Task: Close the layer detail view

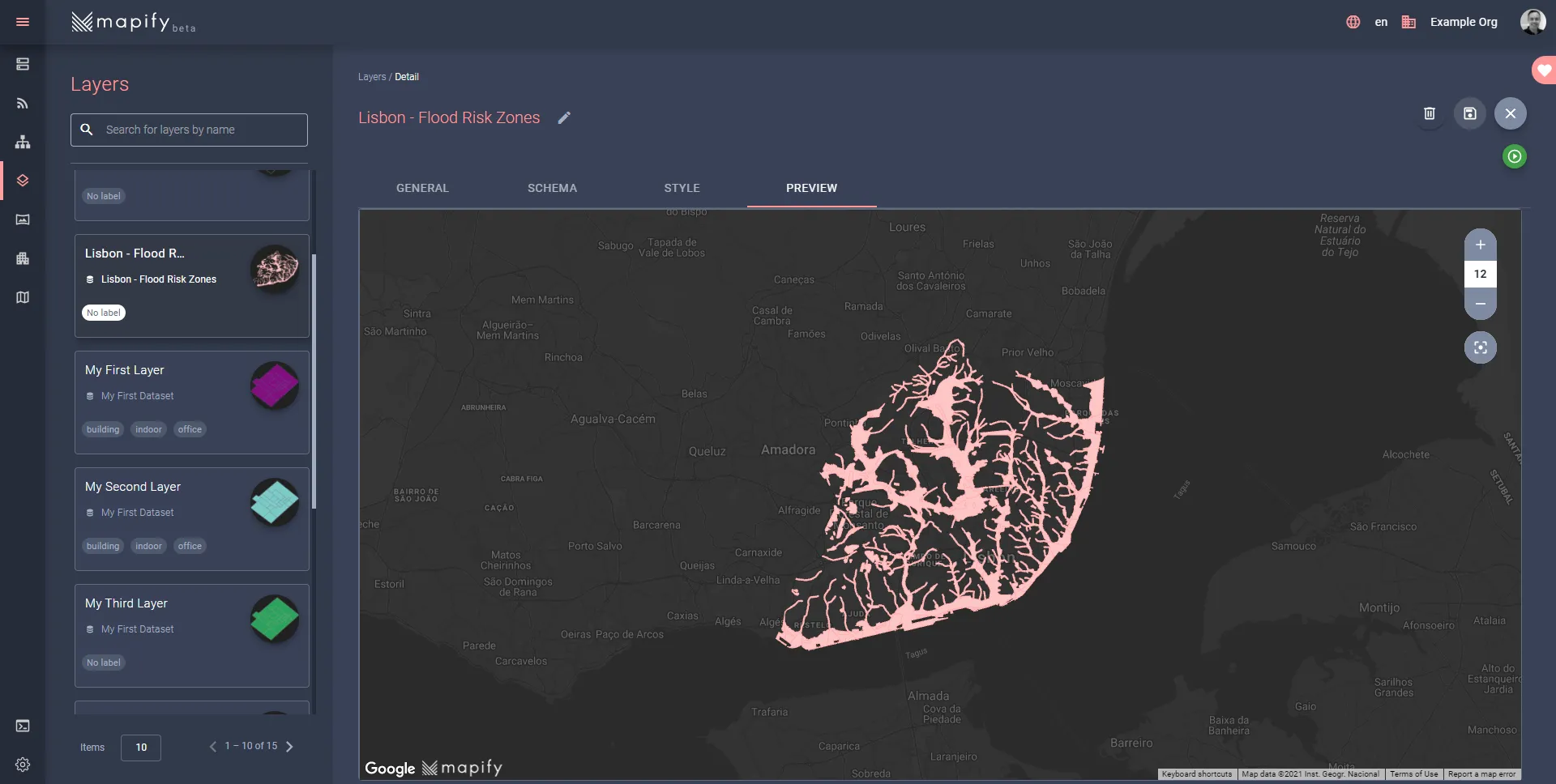Action: pyautogui.click(x=1511, y=113)
